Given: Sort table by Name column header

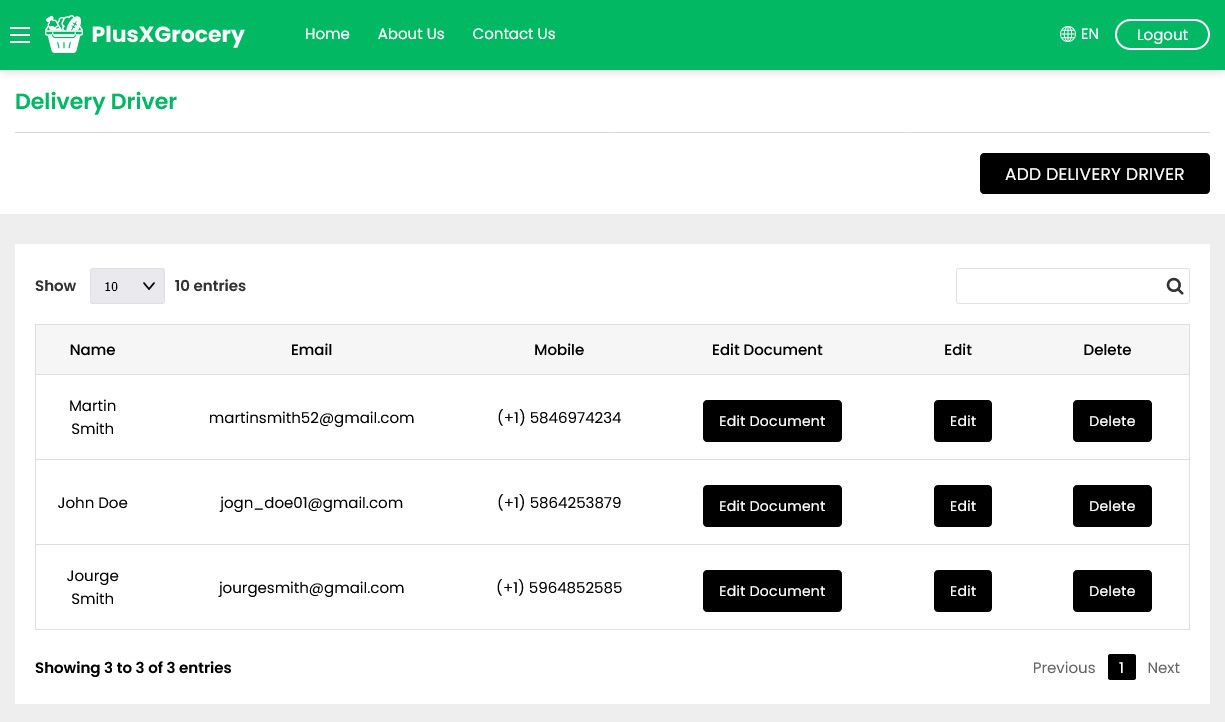Looking at the screenshot, I should tap(92, 350).
